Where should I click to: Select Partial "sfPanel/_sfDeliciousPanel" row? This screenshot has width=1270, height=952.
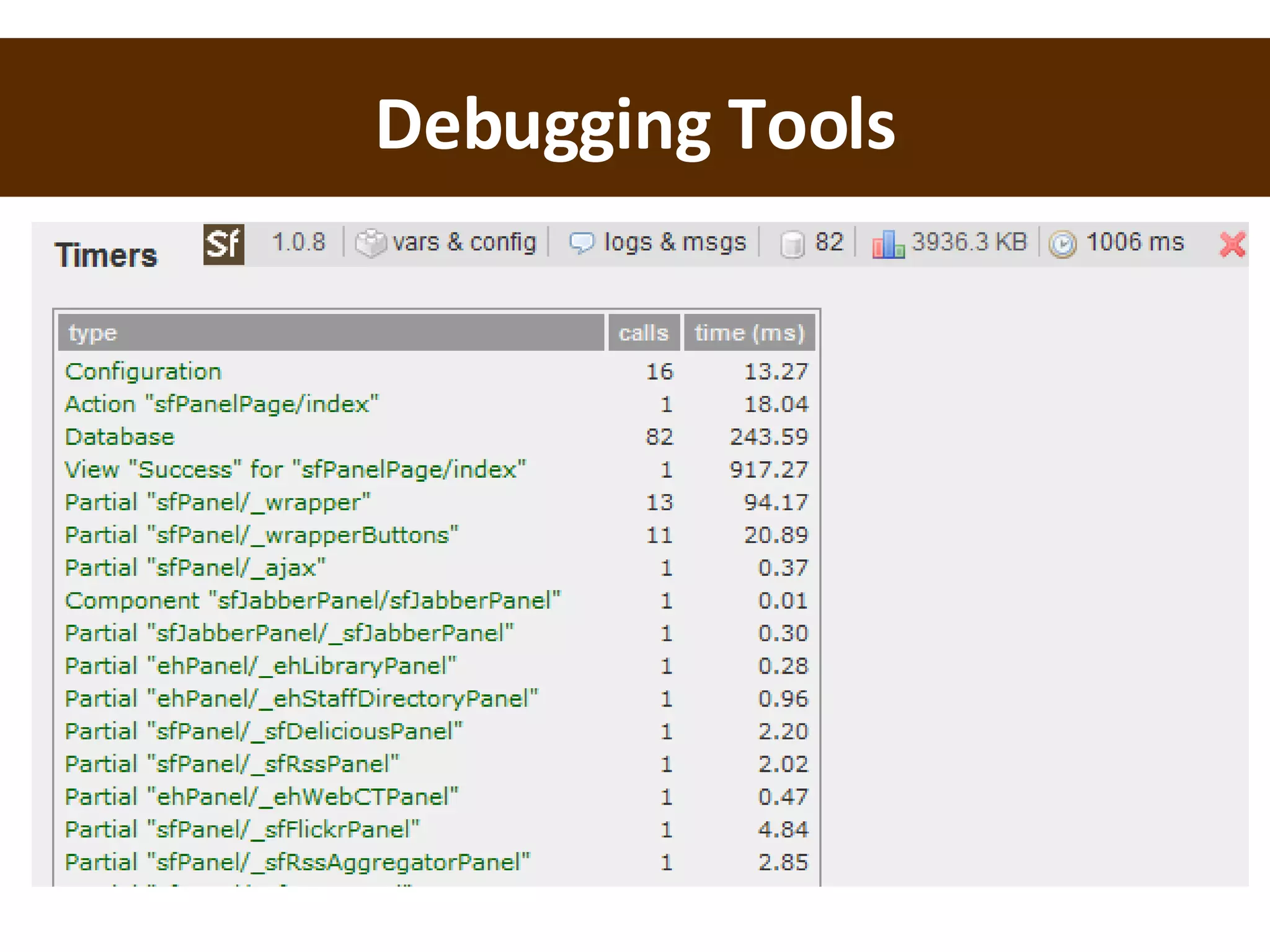point(437,731)
